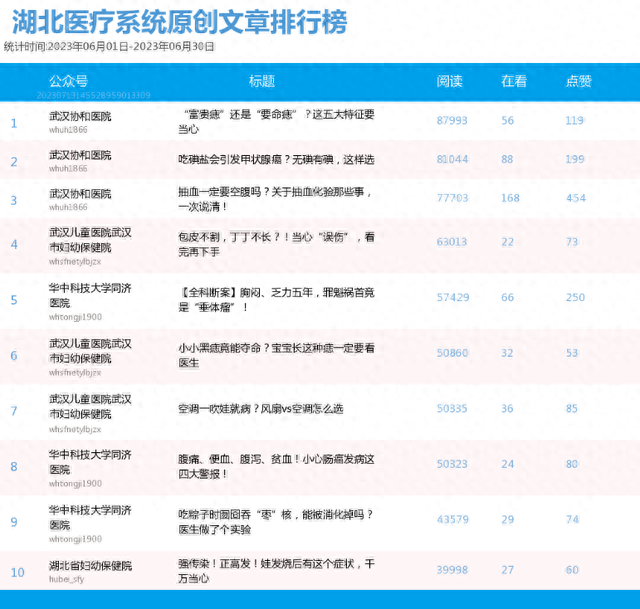Open the article 强传染！正高发！
Image resolution: width=640 pixels, height=609 pixels.
(276, 571)
